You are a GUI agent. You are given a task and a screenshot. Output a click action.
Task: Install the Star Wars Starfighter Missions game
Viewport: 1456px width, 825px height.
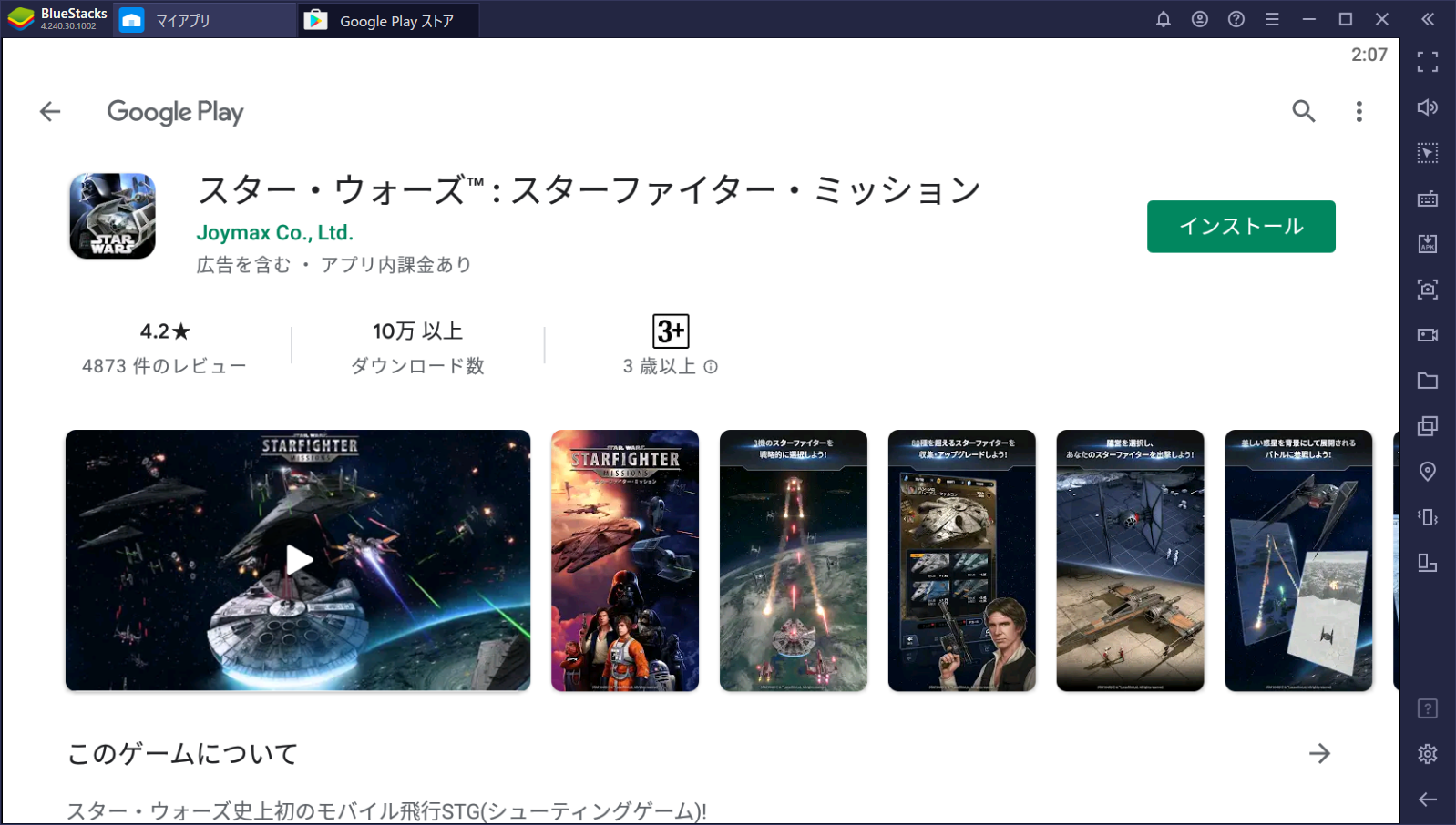[x=1241, y=226]
